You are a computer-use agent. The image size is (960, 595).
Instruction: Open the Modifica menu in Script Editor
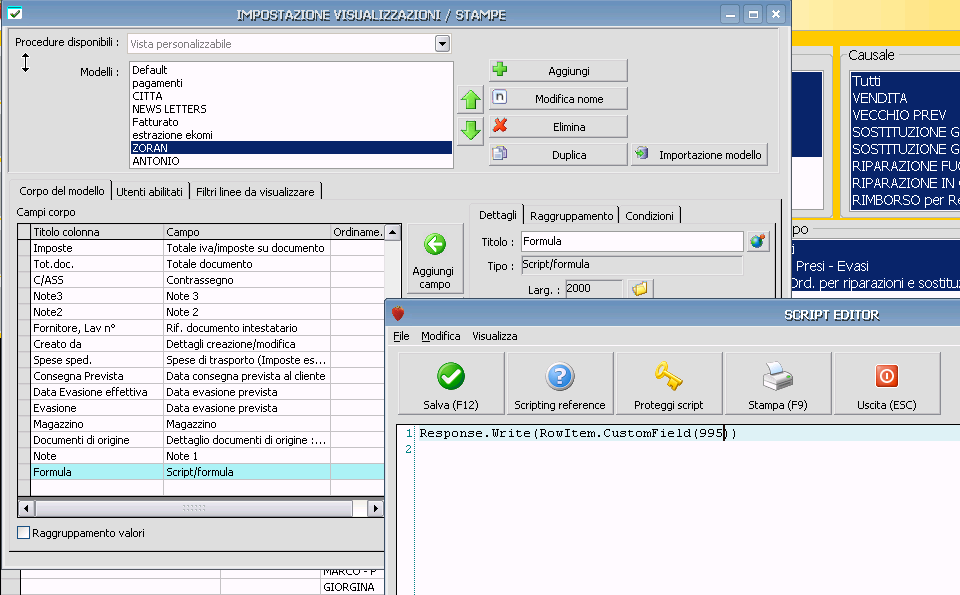[441, 336]
